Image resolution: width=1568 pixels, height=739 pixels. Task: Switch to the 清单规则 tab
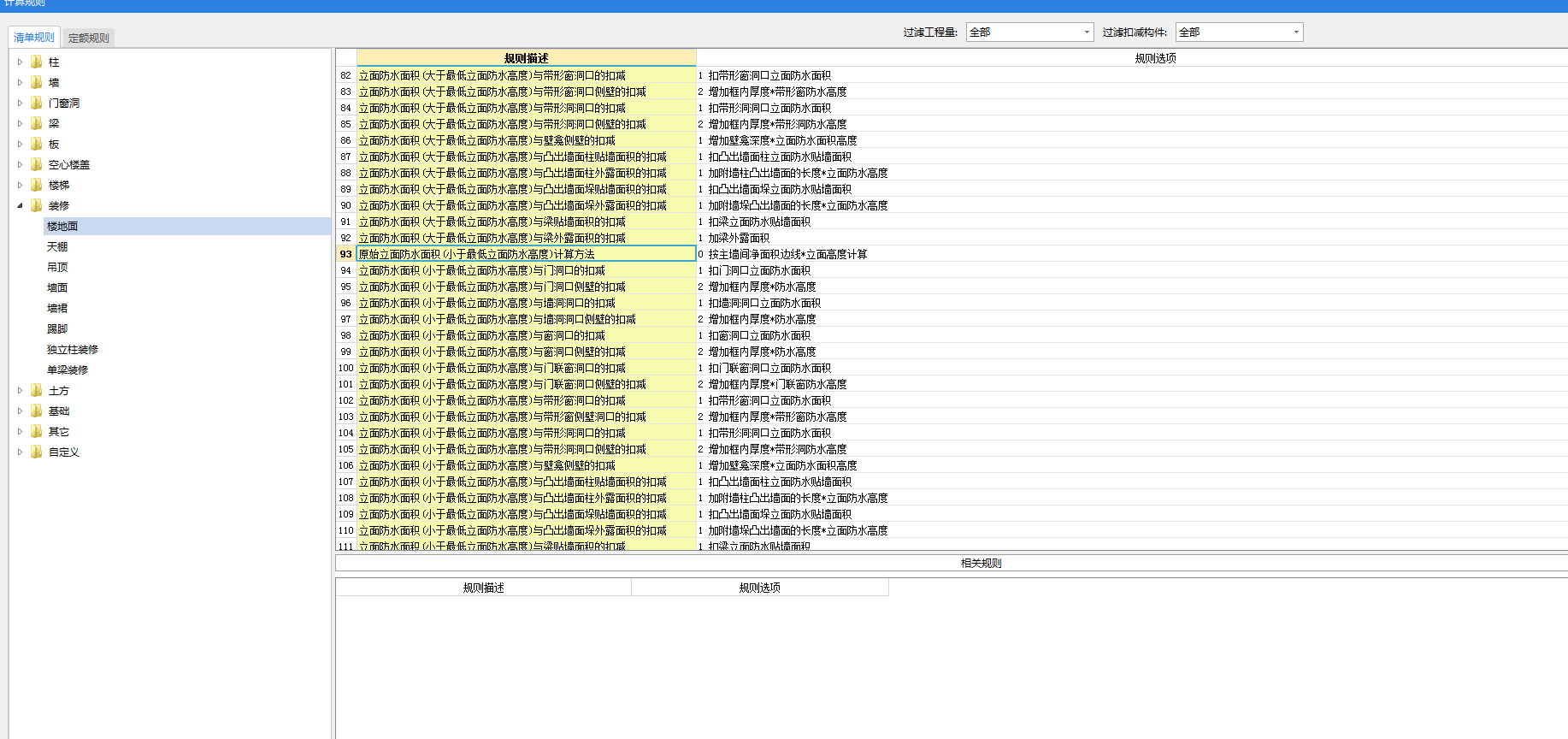34,38
